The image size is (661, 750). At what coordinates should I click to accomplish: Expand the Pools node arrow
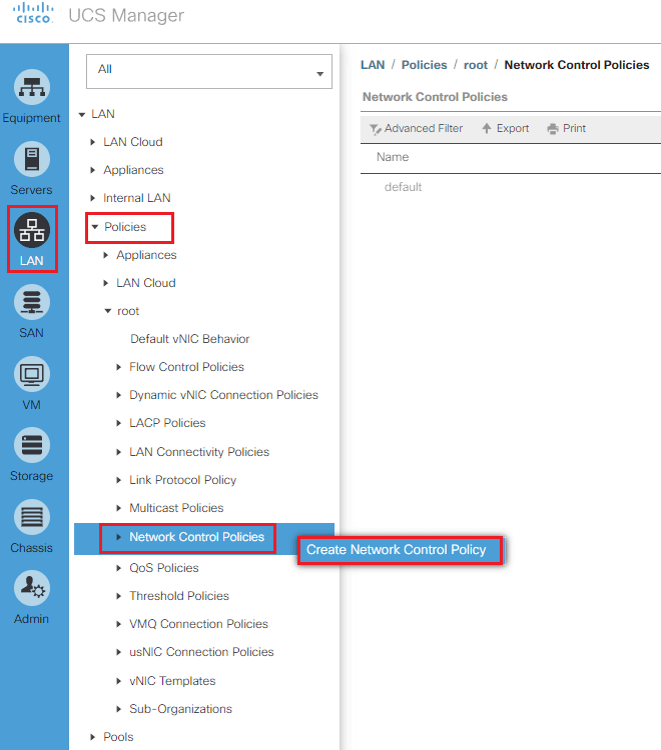pyautogui.click(x=93, y=737)
